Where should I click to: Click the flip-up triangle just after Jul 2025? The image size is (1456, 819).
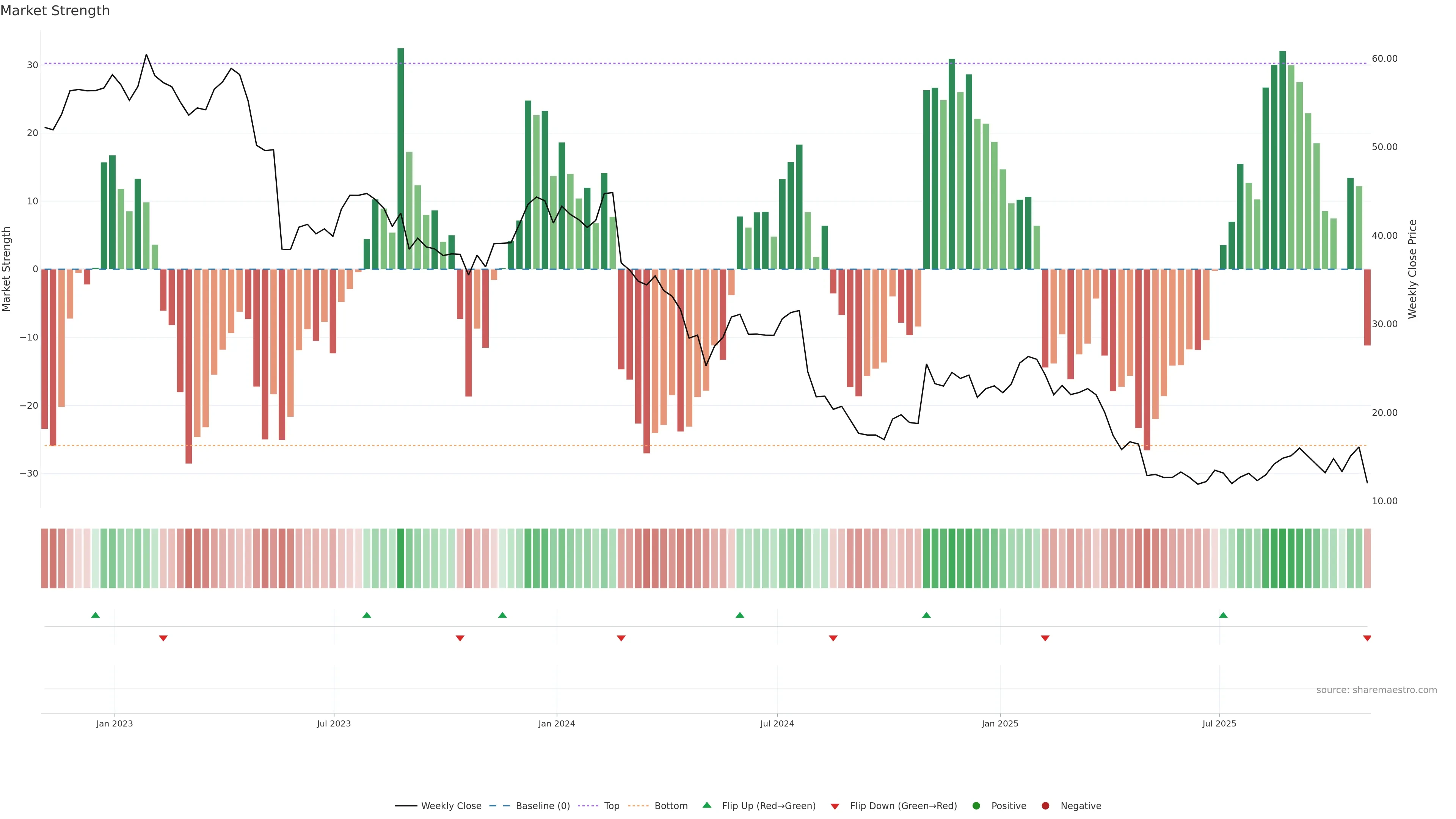(x=1223, y=615)
